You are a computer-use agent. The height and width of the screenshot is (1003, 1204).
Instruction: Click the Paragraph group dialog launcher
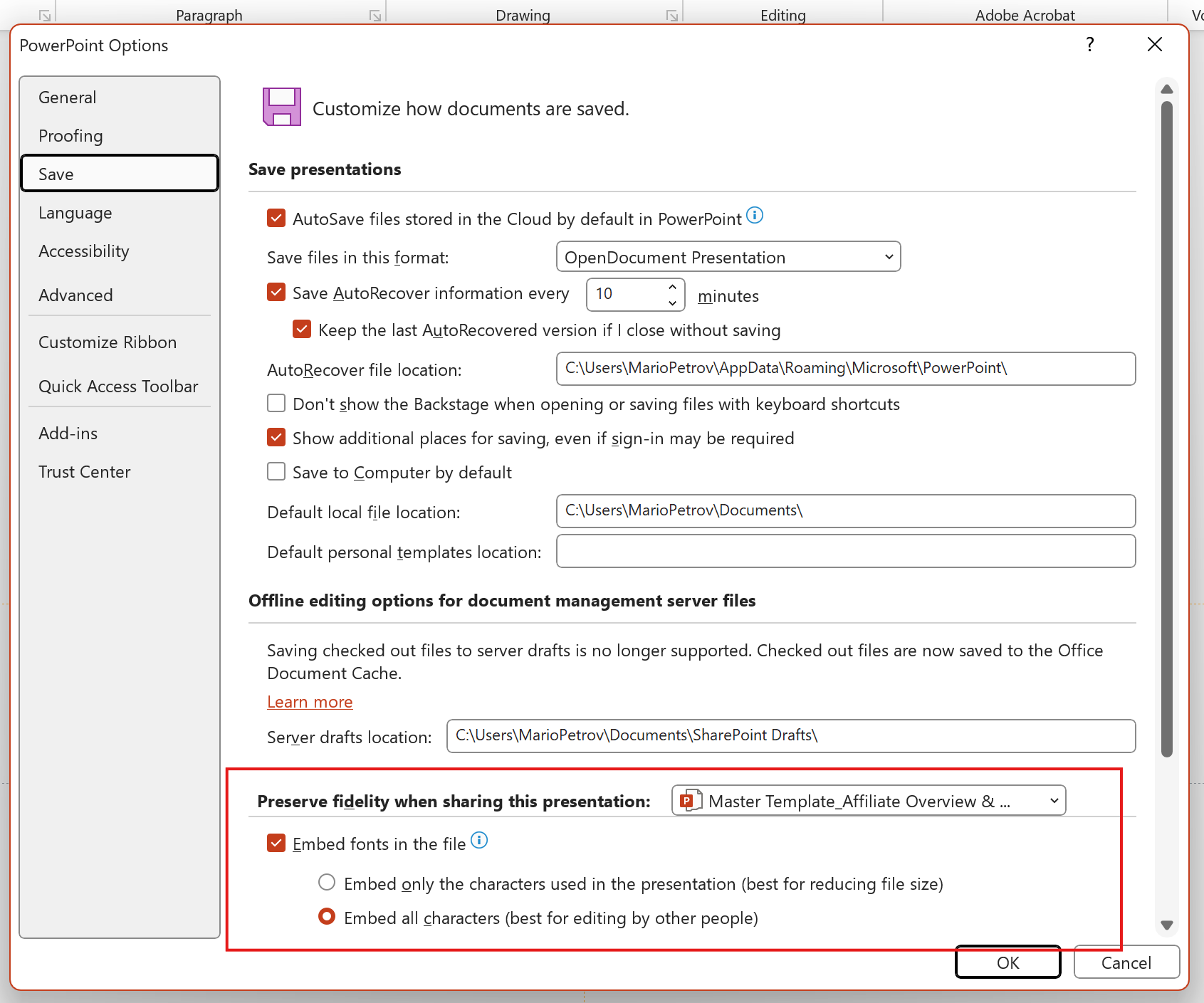[x=375, y=16]
